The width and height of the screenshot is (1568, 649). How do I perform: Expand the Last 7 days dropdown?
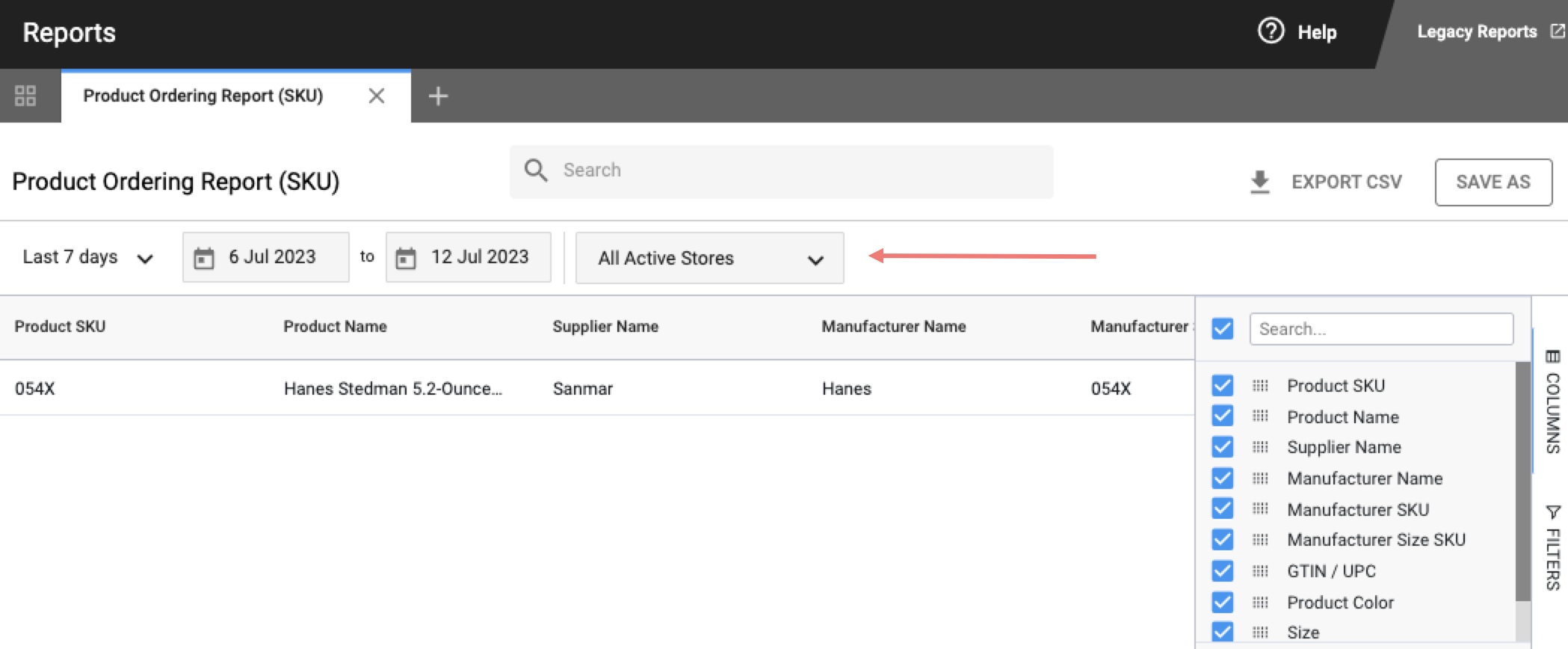87,258
